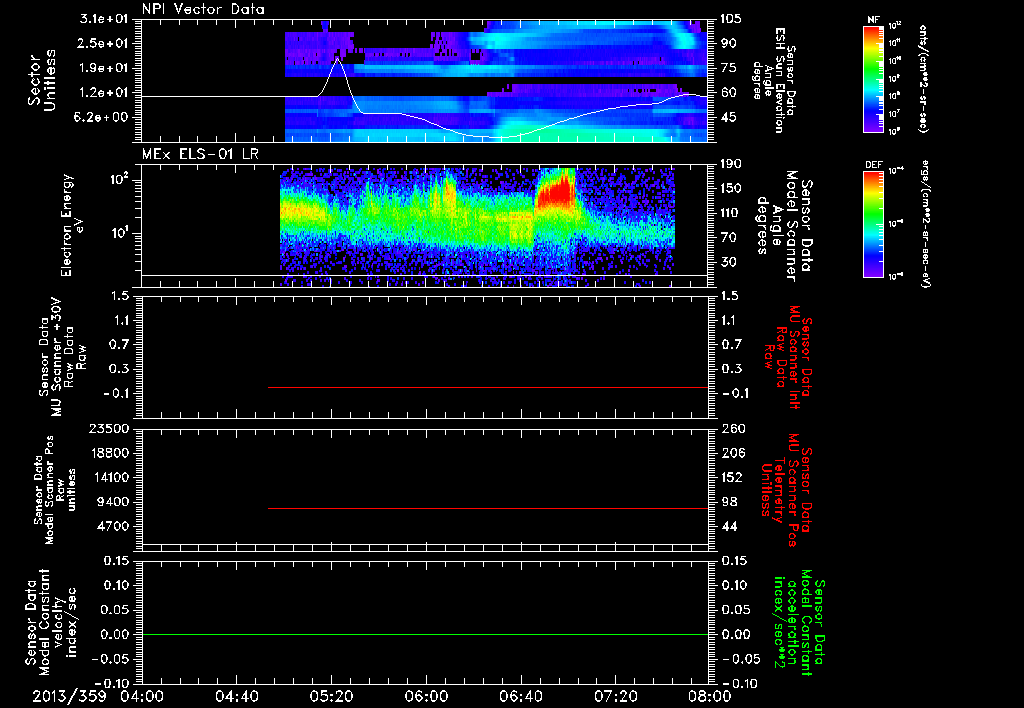Click the '260' telemetry tick value
The image size is (1024, 708).
(x=731, y=429)
